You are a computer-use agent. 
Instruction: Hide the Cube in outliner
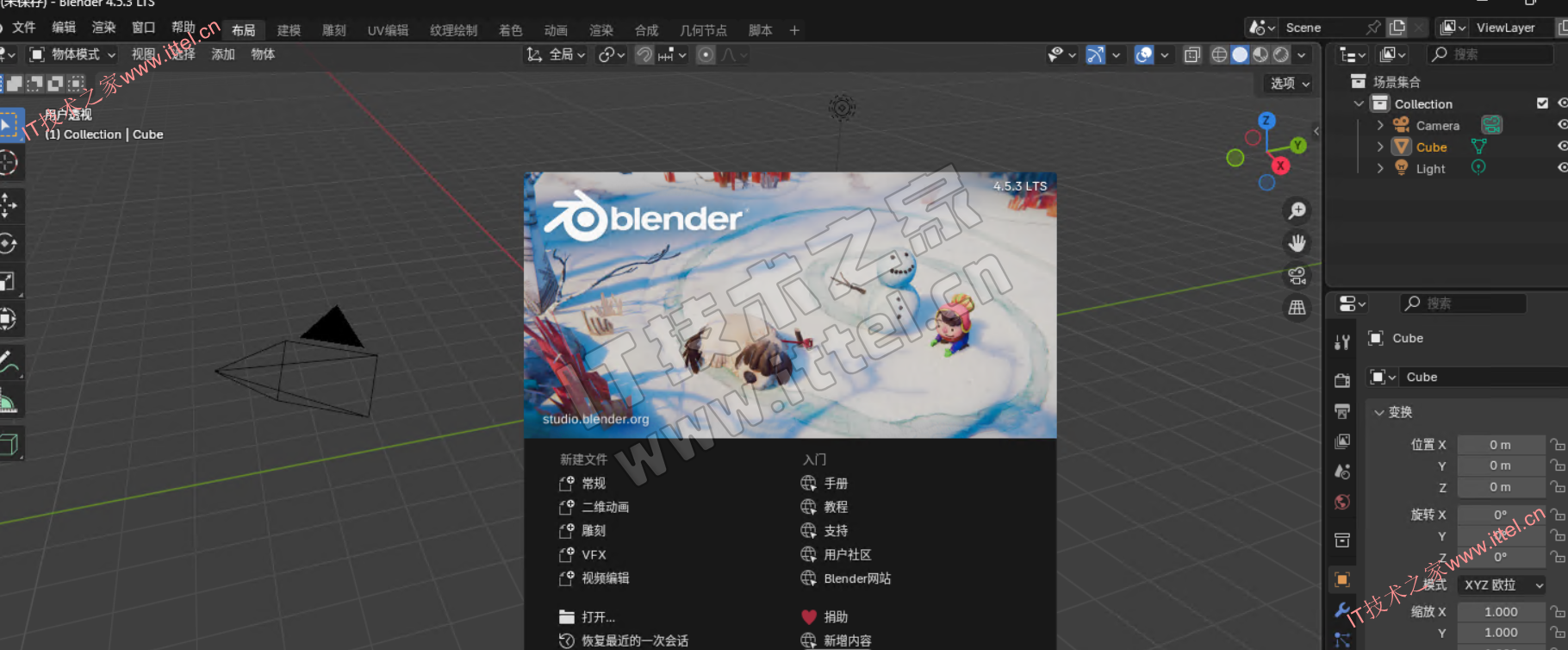(x=1562, y=147)
